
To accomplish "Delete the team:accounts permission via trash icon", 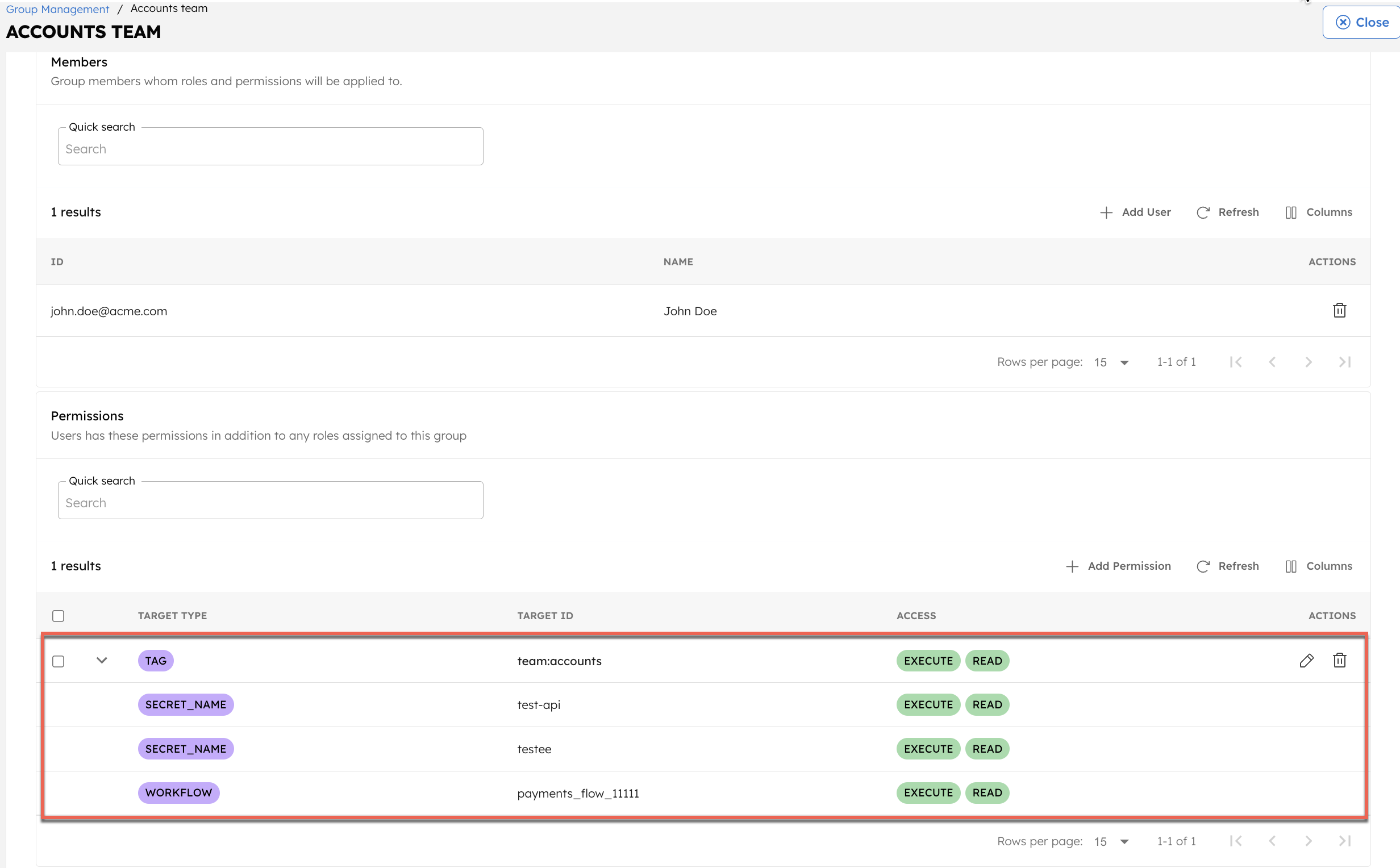I will tap(1339, 661).
